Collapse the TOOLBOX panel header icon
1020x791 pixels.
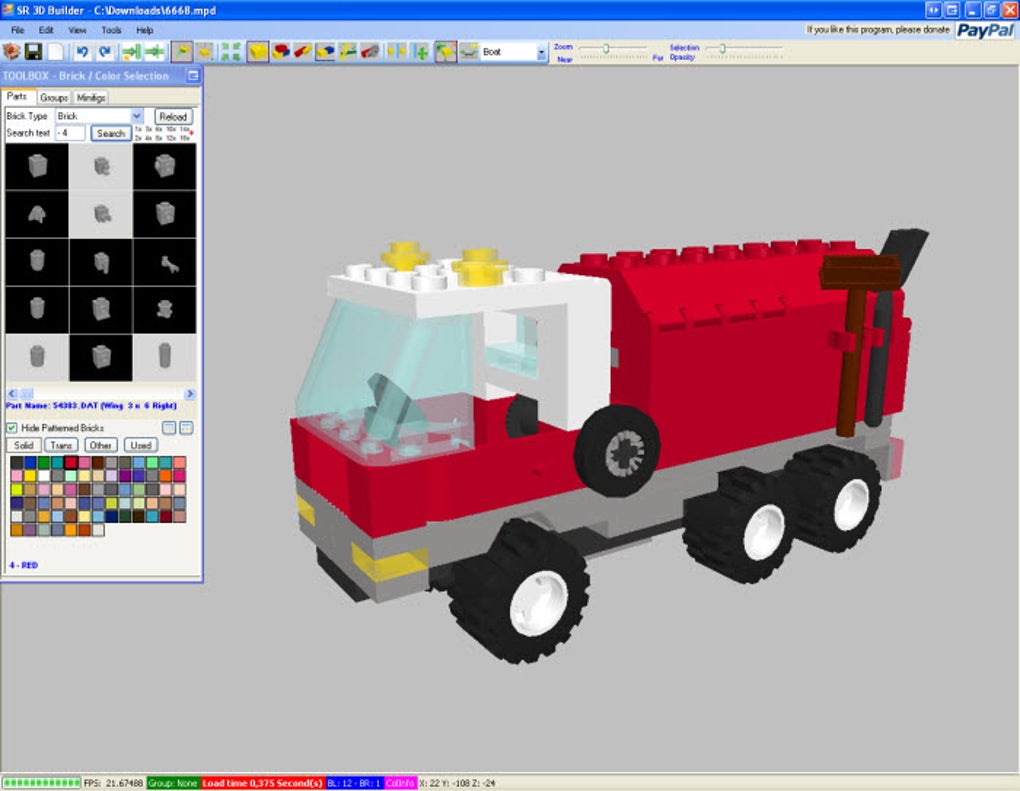coord(193,76)
